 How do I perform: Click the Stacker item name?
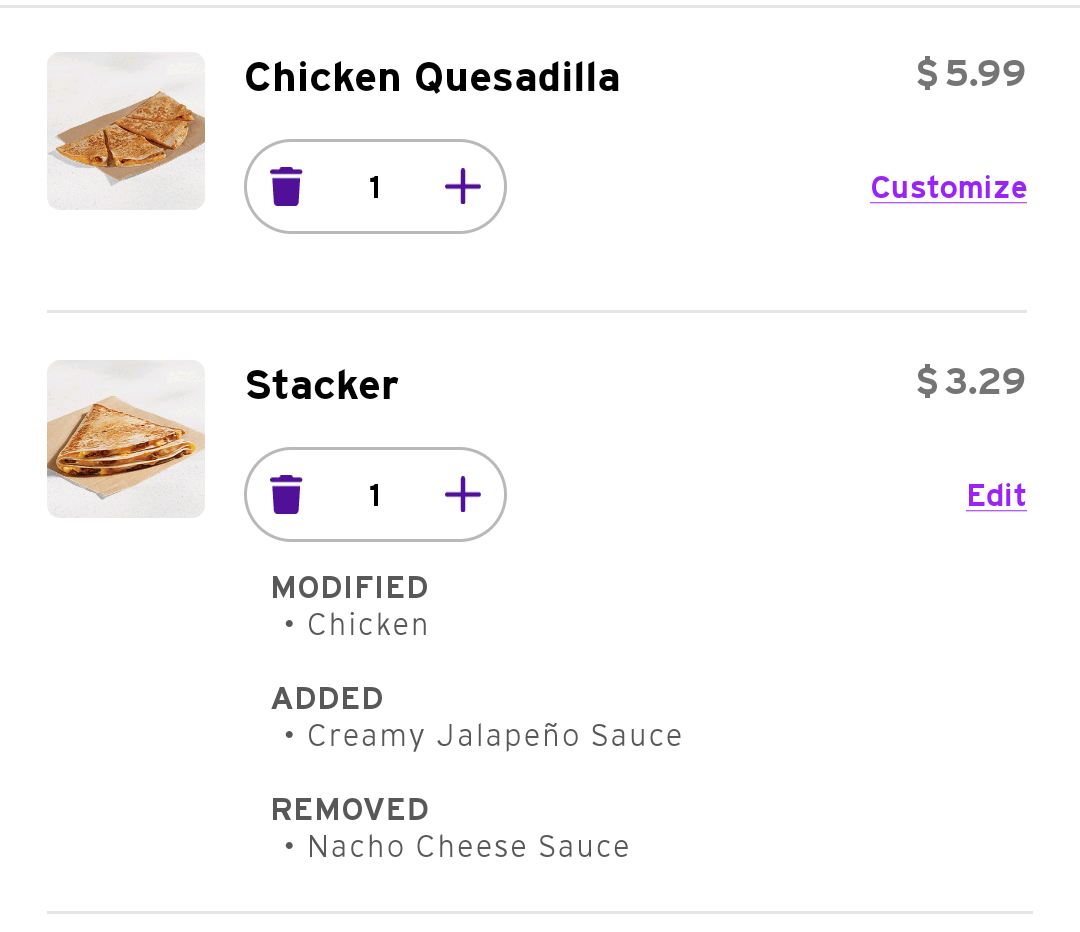tap(322, 386)
